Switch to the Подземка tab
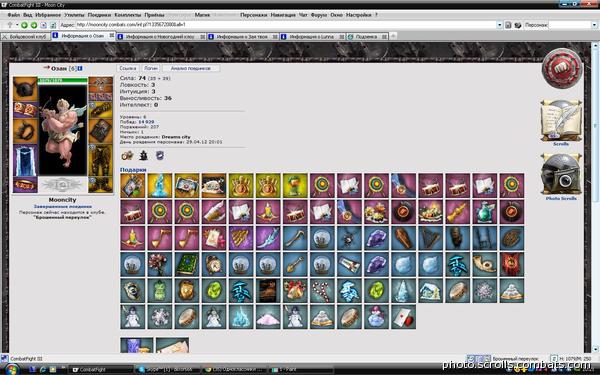Screen dimensions: 600x375 point(367,37)
